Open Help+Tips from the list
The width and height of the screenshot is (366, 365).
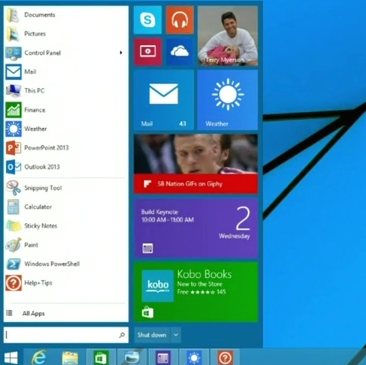tap(66, 283)
